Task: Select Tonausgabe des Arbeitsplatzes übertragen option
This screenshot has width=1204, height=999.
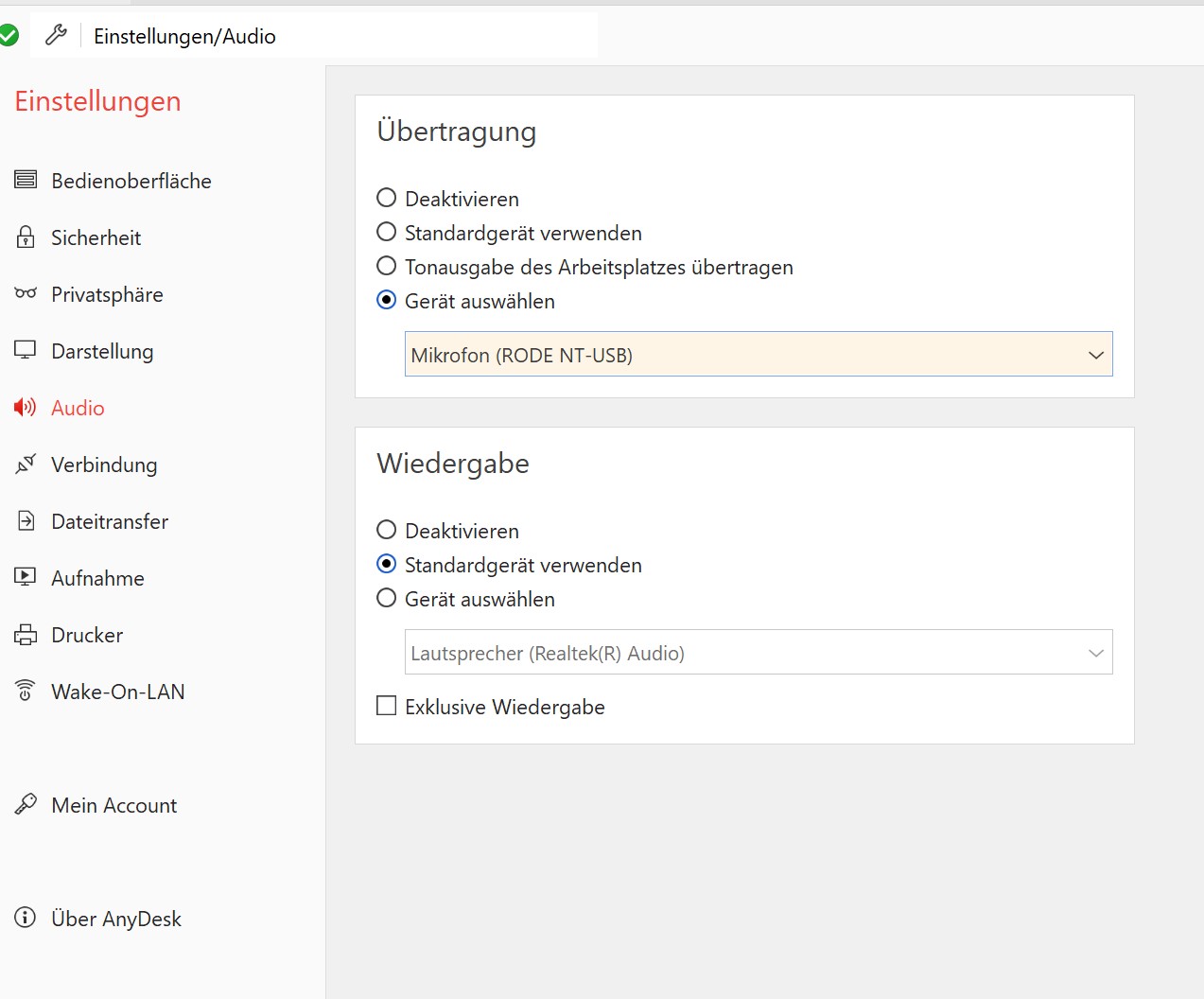Action: coord(387,266)
